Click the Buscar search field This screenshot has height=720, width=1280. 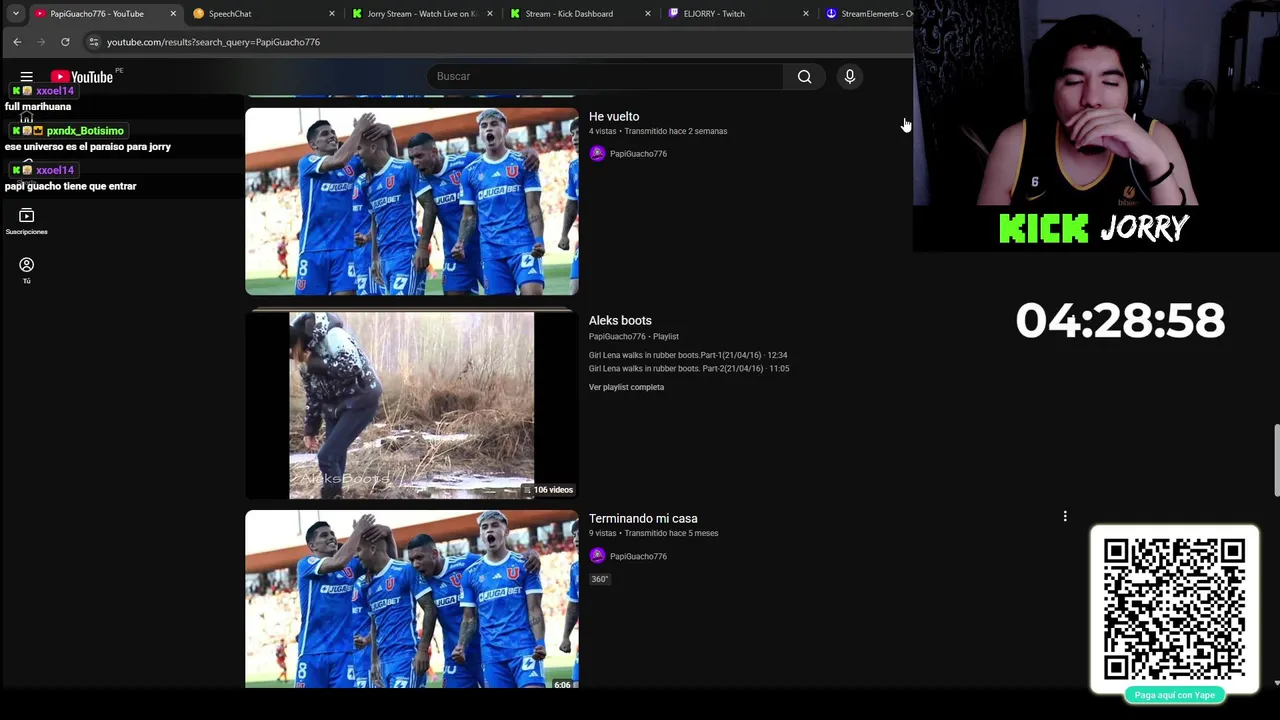point(605,77)
